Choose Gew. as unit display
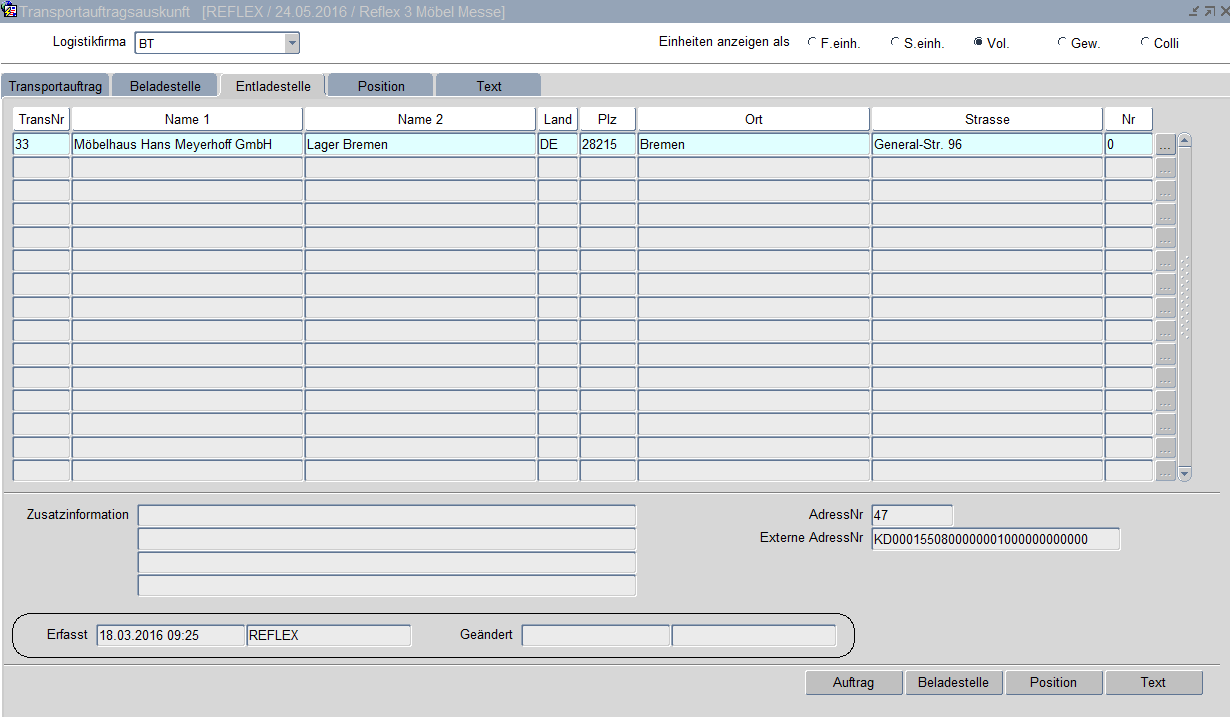The height and width of the screenshot is (717, 1230). coord(1062,43)
